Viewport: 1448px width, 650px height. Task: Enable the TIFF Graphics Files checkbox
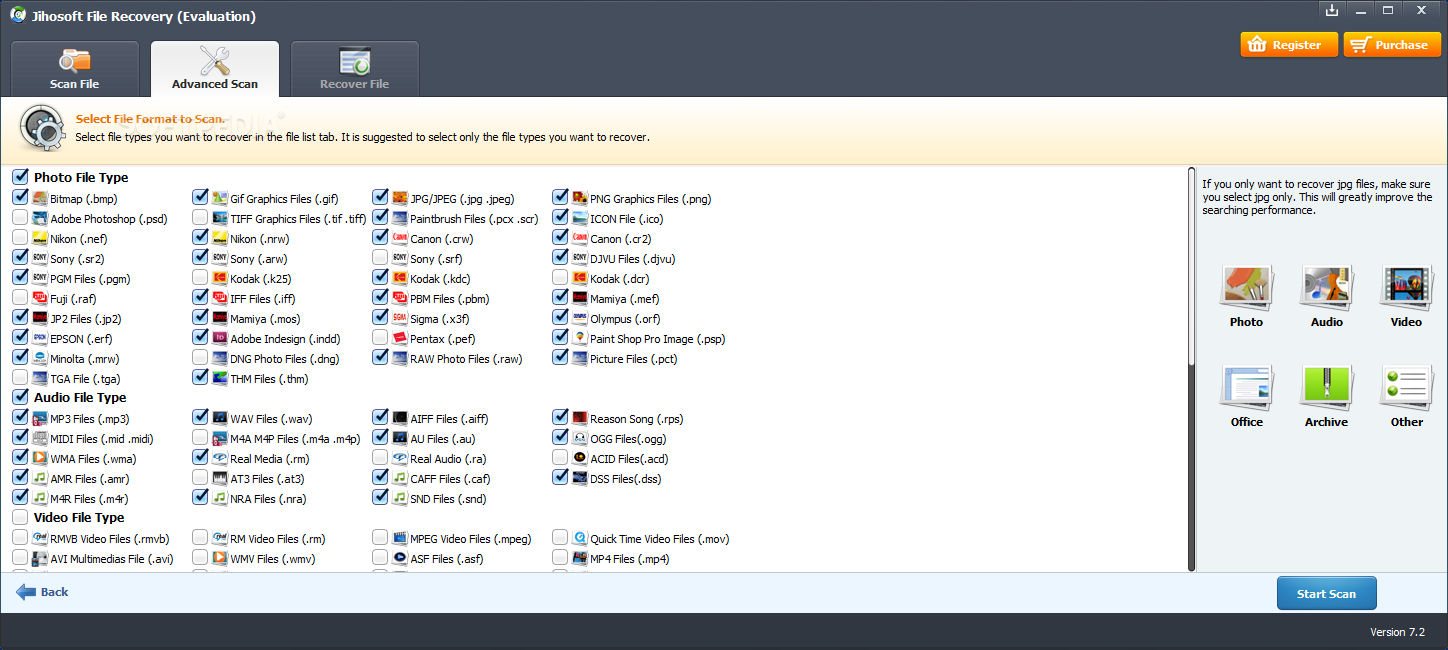point(200,218)
